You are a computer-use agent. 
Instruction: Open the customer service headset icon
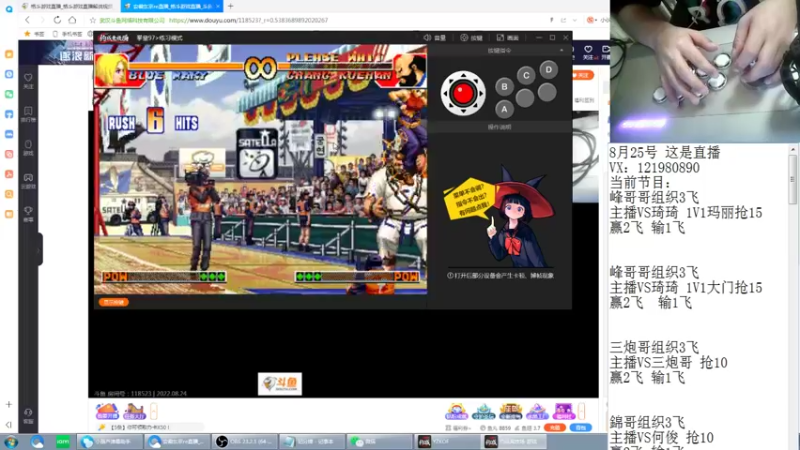click(28, 415)
